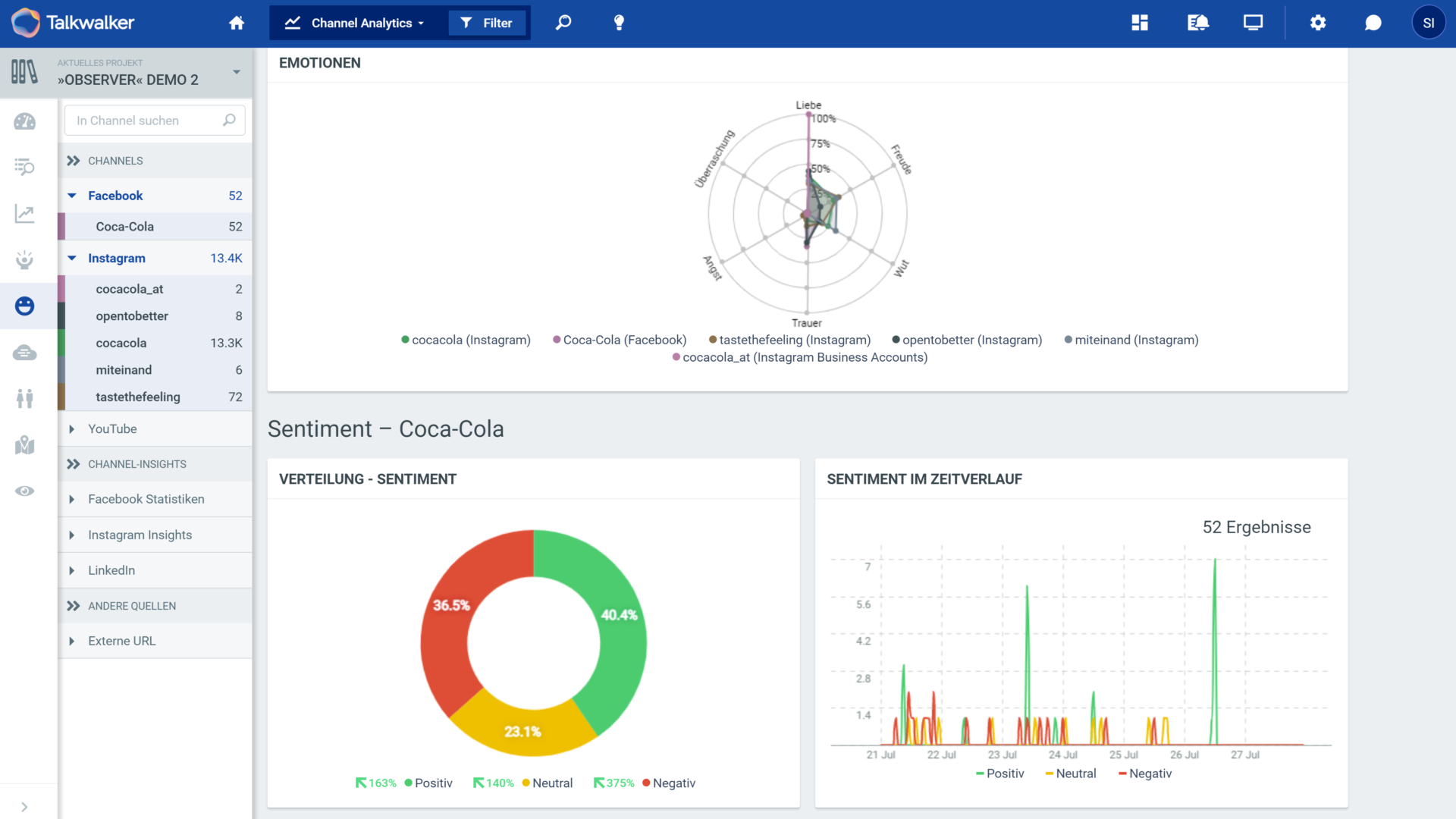The image size is (1456, 819).
Task: Toggle cocacola (Instagram) in emotions legend
Action: (x=466, y=340)
